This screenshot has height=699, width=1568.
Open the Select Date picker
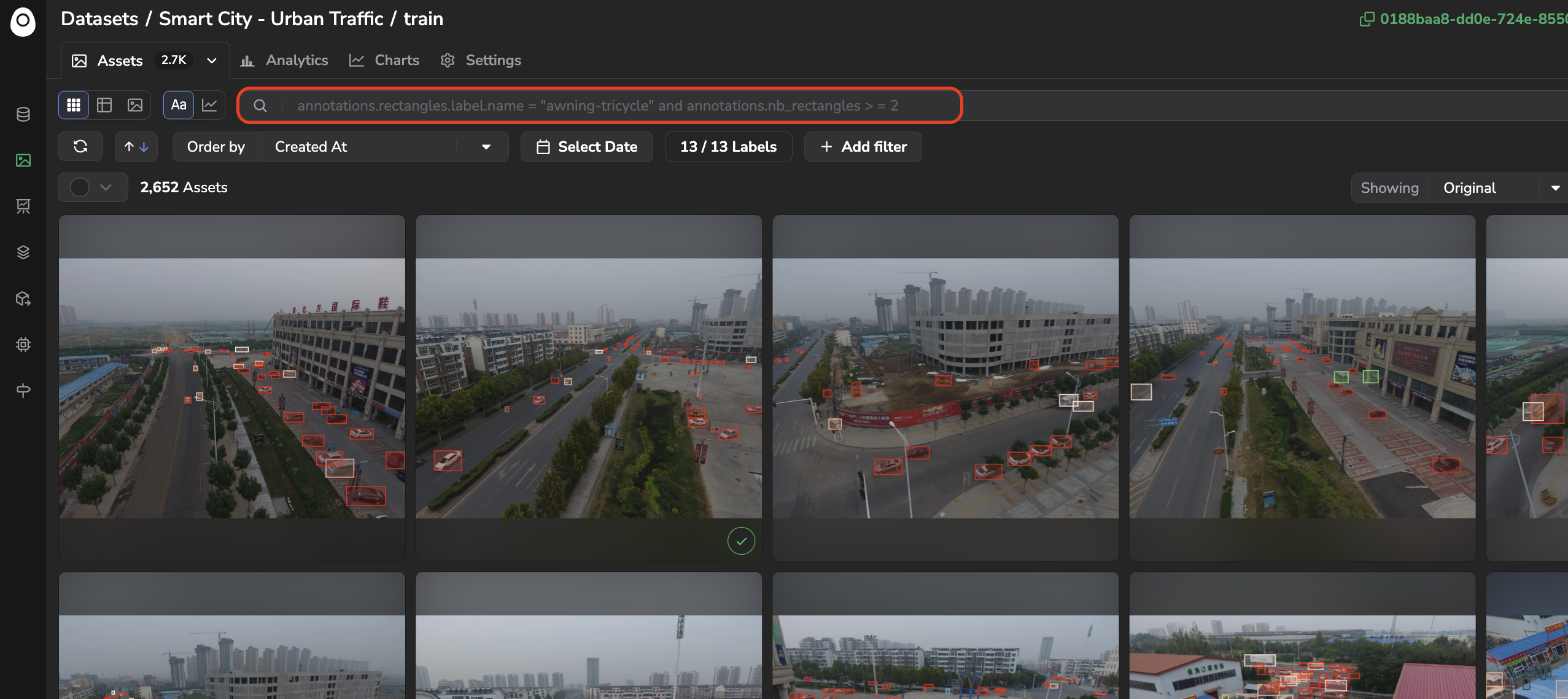pyautogui.click(x=587, y=147)
